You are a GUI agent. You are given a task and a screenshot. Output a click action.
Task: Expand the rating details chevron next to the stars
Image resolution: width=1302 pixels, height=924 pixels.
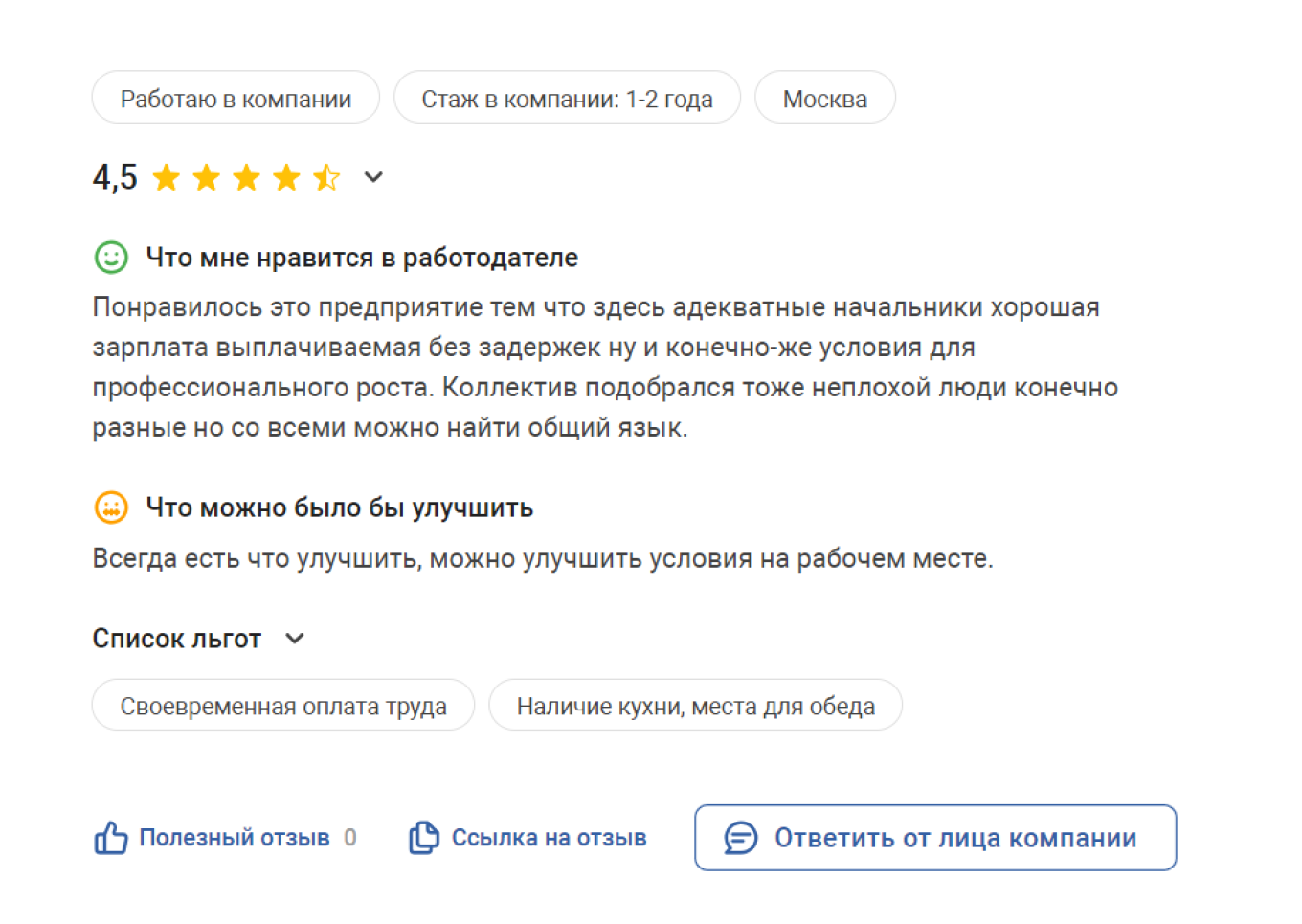pyautogui.click(x=373, y=178)
